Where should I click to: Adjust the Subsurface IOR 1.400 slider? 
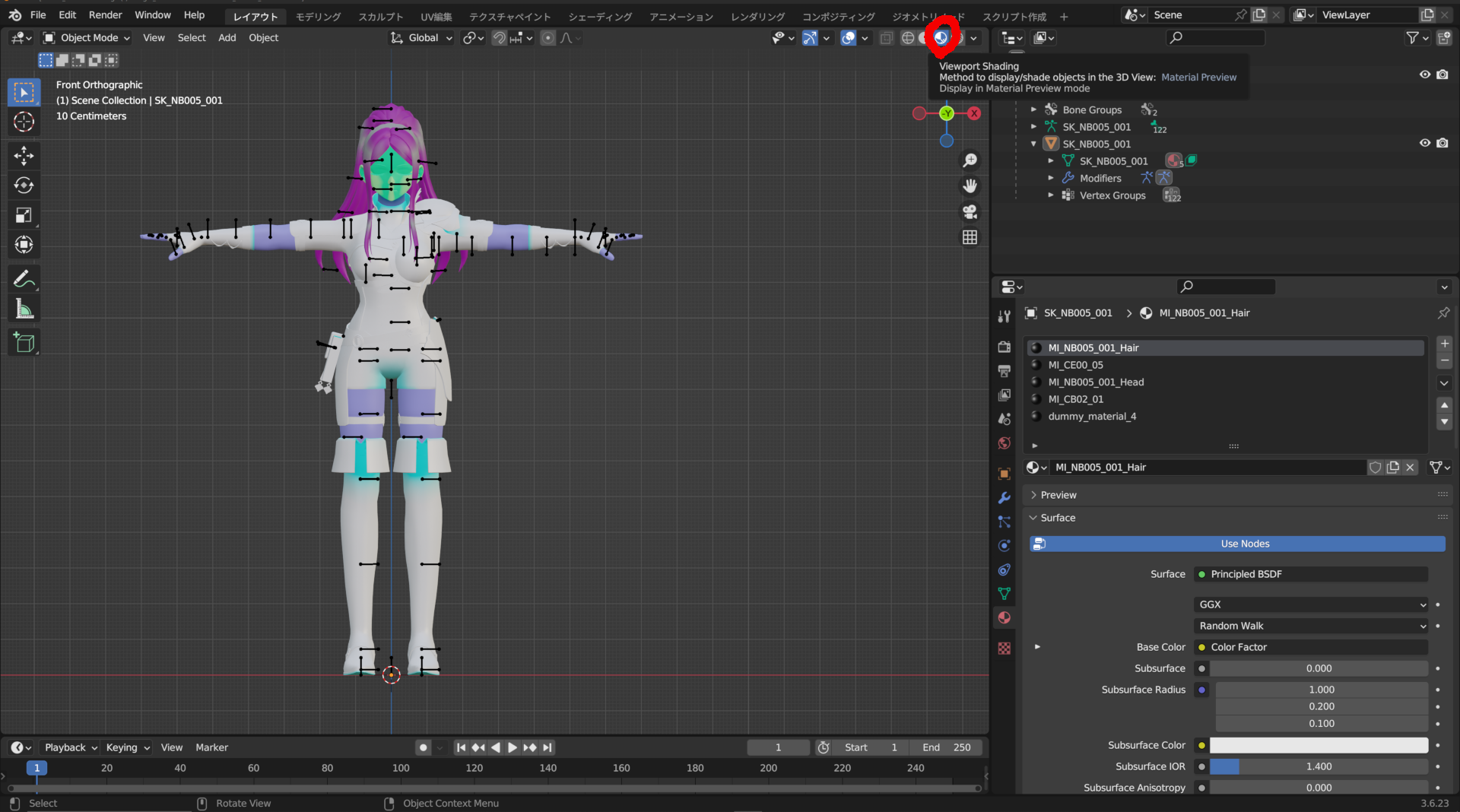point(1319,767)
